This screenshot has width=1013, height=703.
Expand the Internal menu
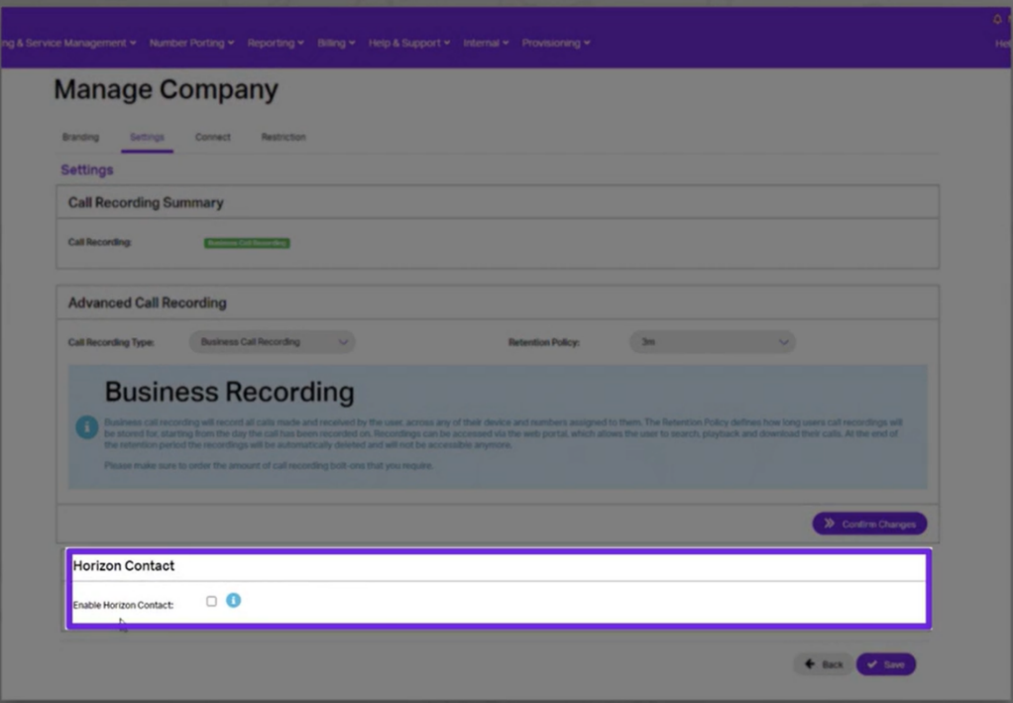point(486,43)
